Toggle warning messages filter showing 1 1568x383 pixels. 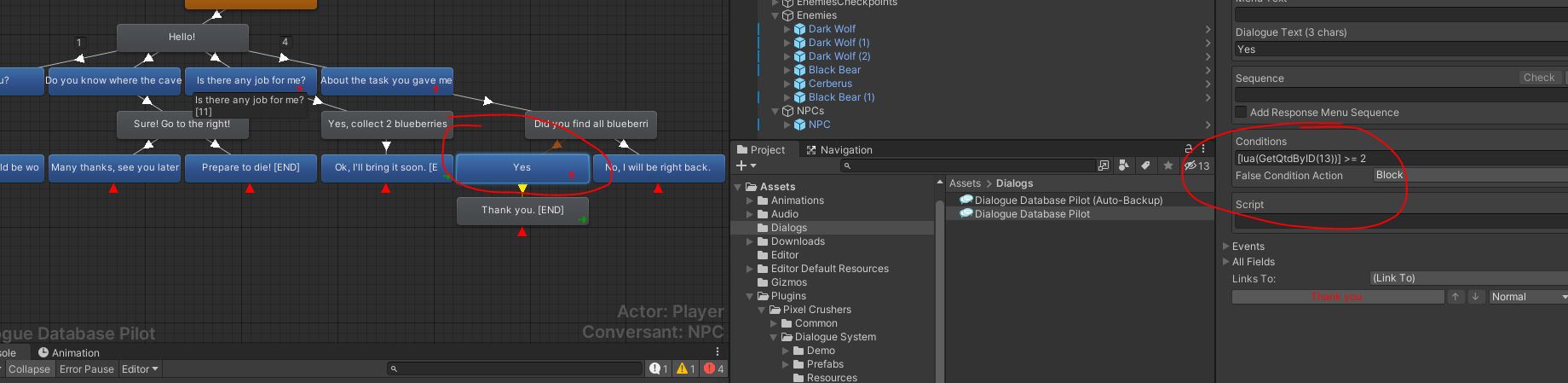pos(686,368)
